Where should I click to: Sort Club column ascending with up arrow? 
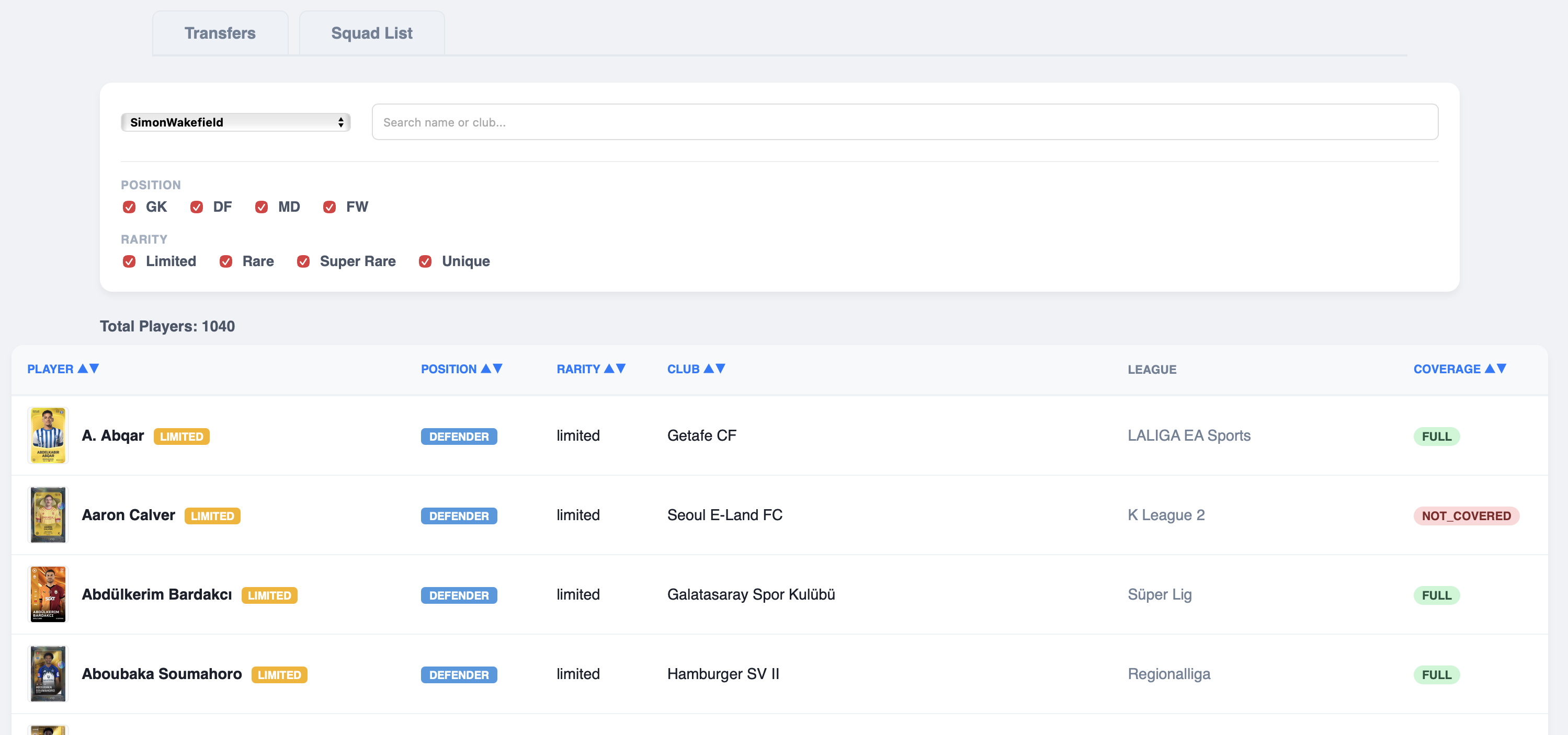coord(709,369)
